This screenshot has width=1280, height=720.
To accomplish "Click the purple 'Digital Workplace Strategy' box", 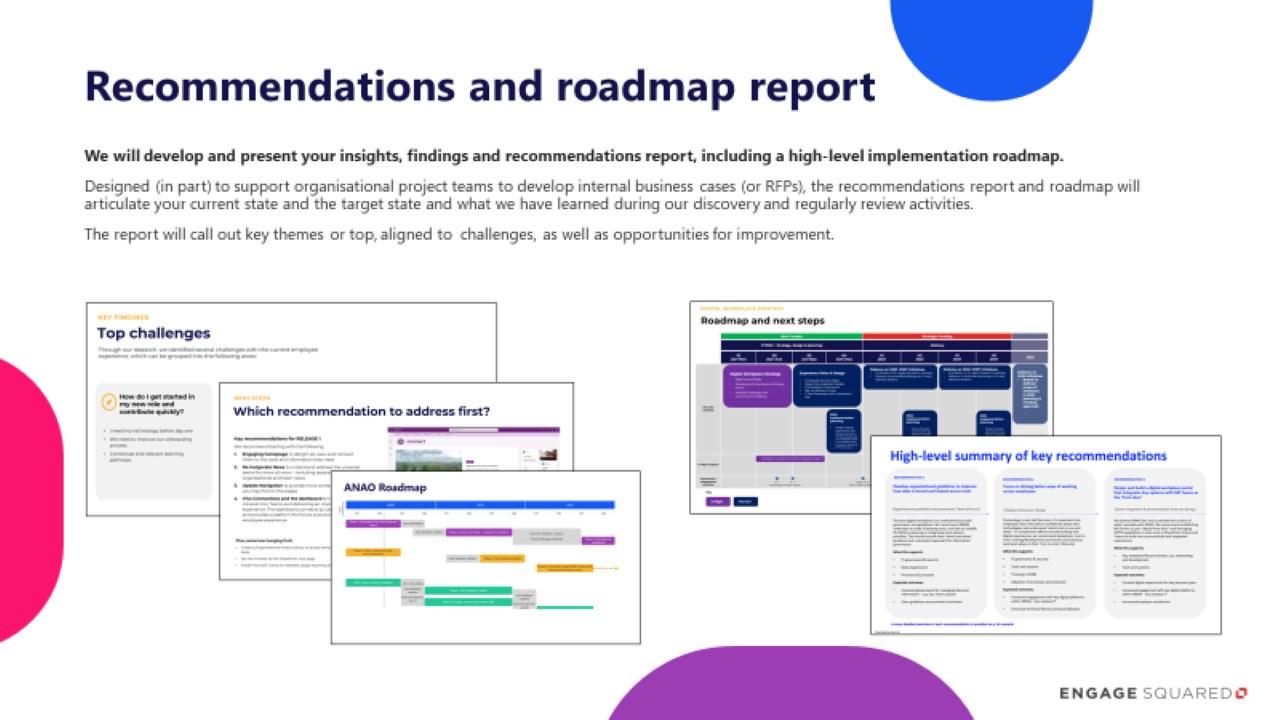I will pyautogui.click(x=756, y=386).
